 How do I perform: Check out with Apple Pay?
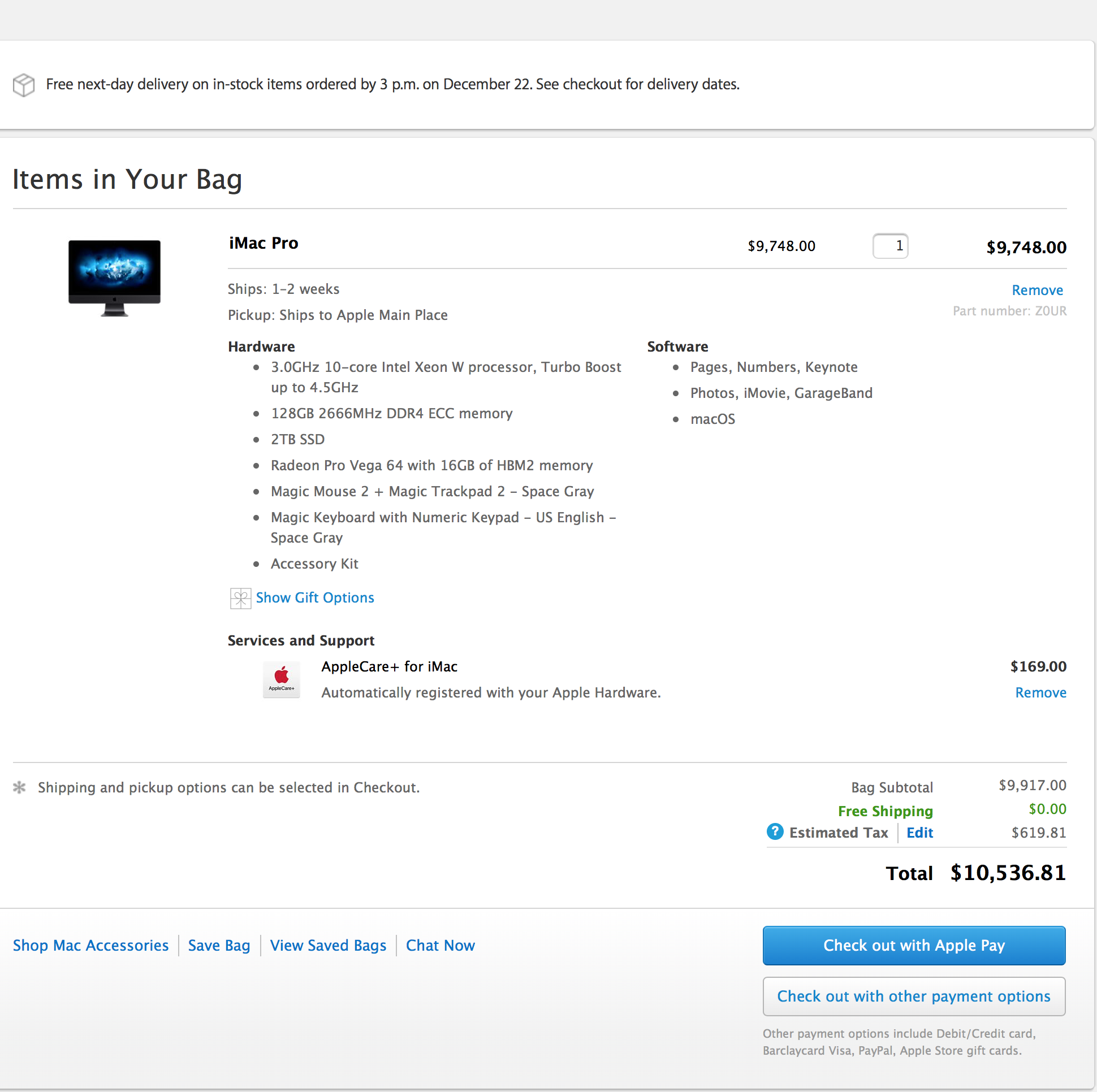914,945
